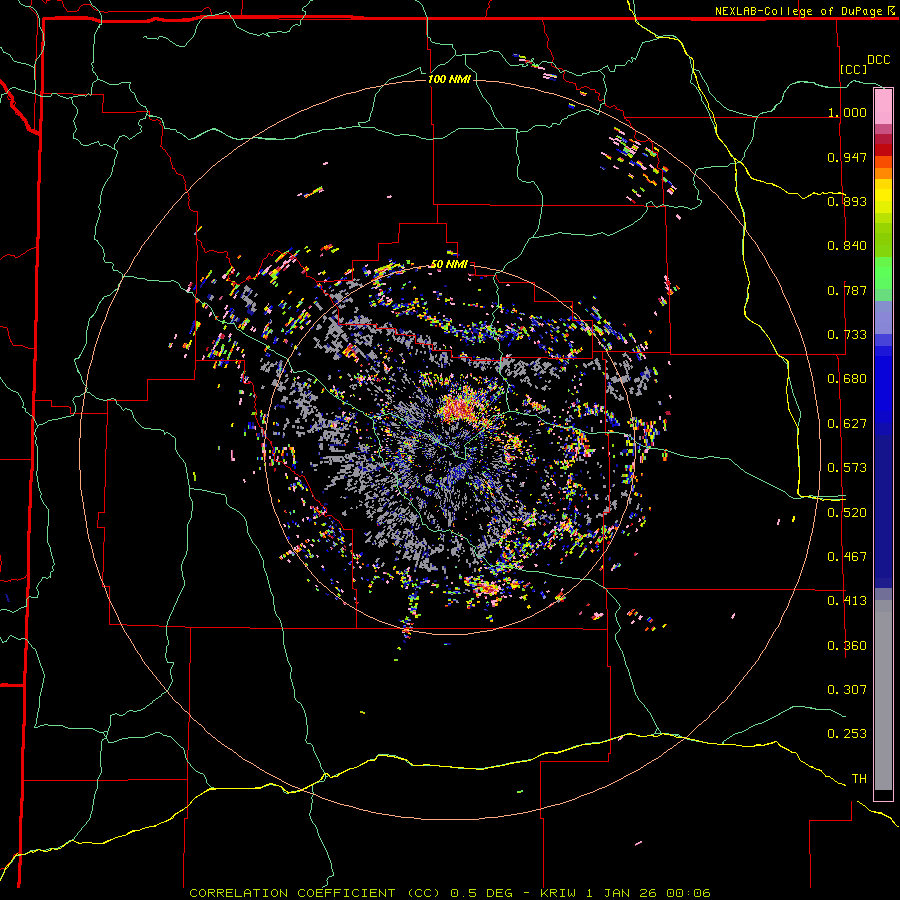Click the Correlation Coefficient KRIW caption
This screenshot has height=900, width=900.
click(450, 893)
